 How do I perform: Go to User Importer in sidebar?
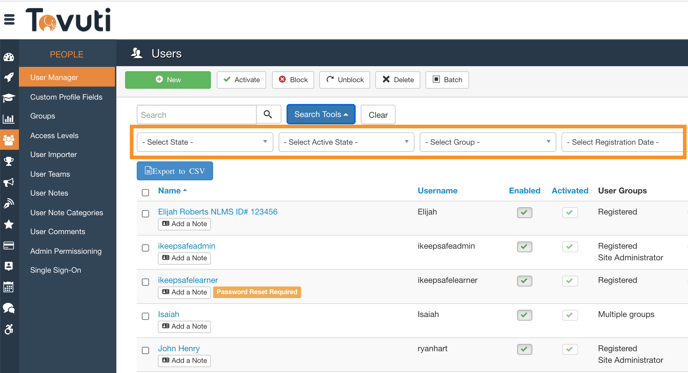[x=54, y=154]
